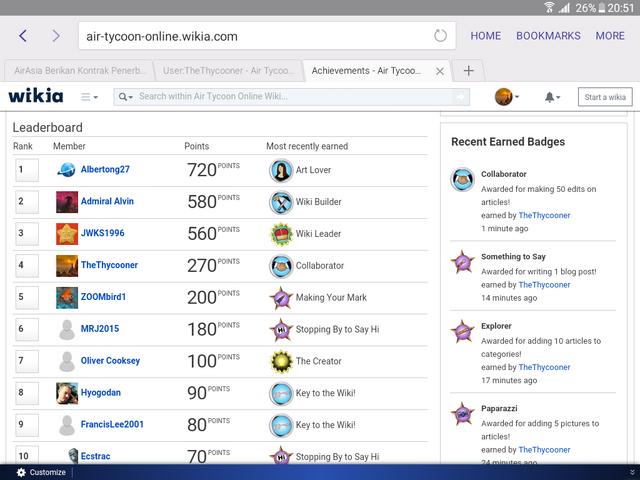Open JWKS1996 profile link
The height and width of the screenshot is (480, 640).
click(x=102, y=233)
